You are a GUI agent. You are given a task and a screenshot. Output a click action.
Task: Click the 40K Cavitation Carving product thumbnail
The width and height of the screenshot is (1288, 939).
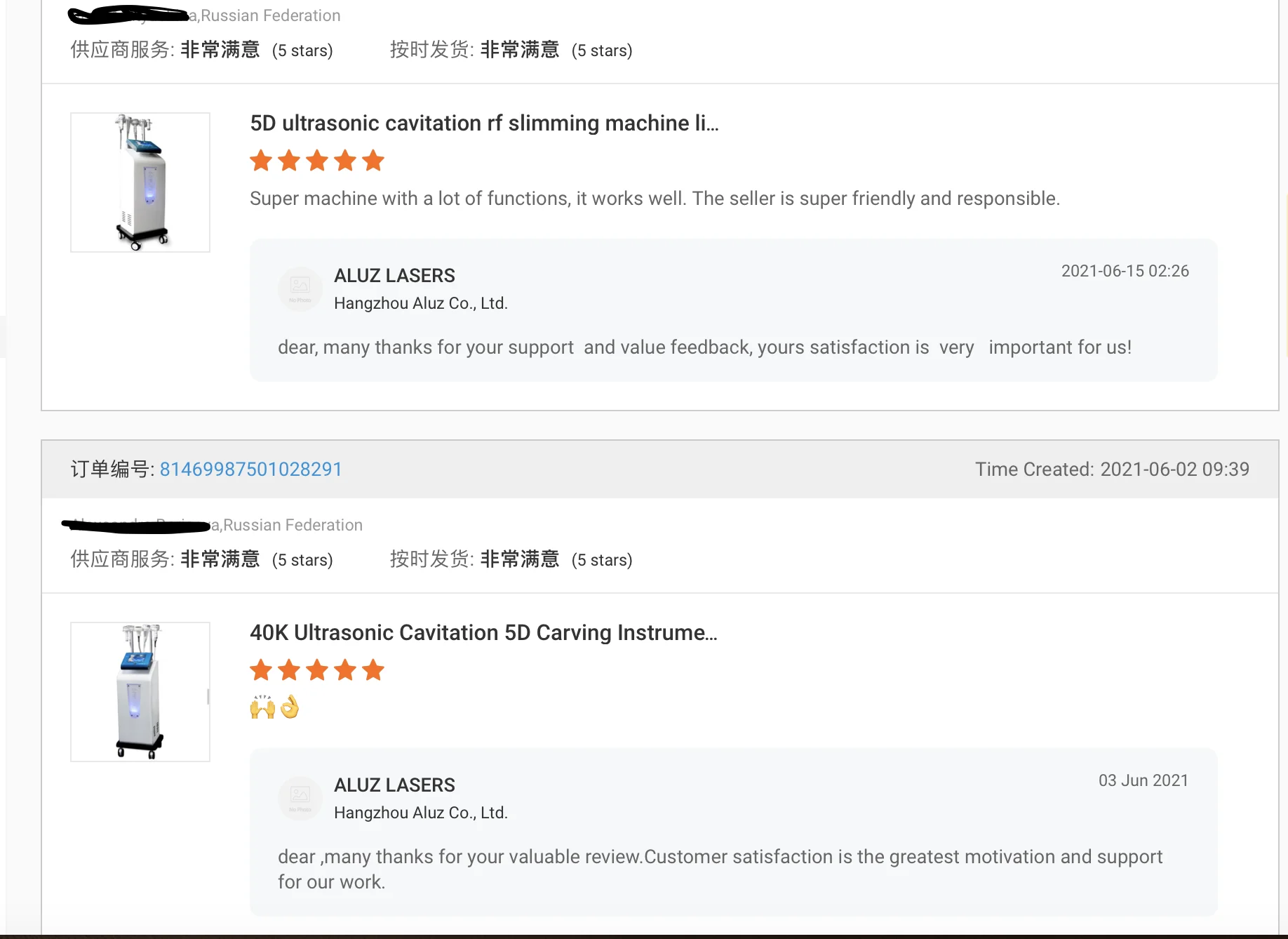(140, 692)
